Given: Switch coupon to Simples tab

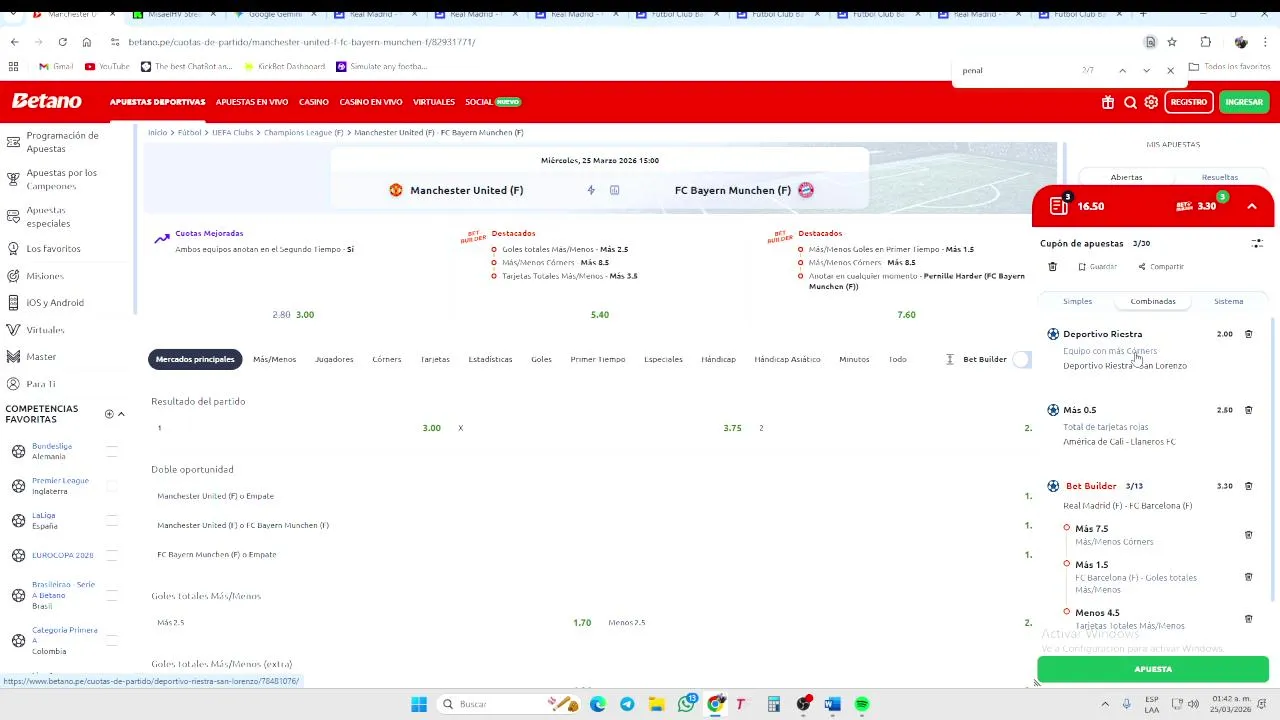Looking at the screenshot, I should click(1077, 301).
